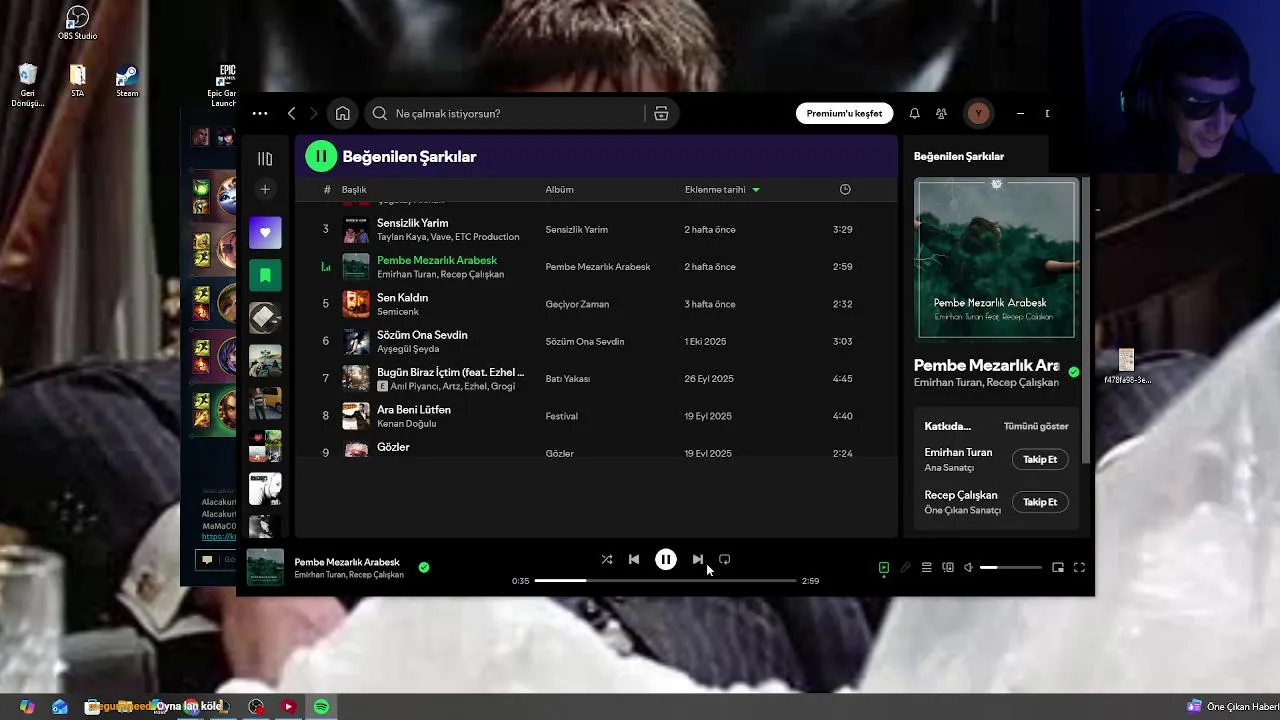Image resolution: width=1280 pixels, height=720 pixels.
Task: Open the 'Batı Yakası' album link
Action: (567, 379)
